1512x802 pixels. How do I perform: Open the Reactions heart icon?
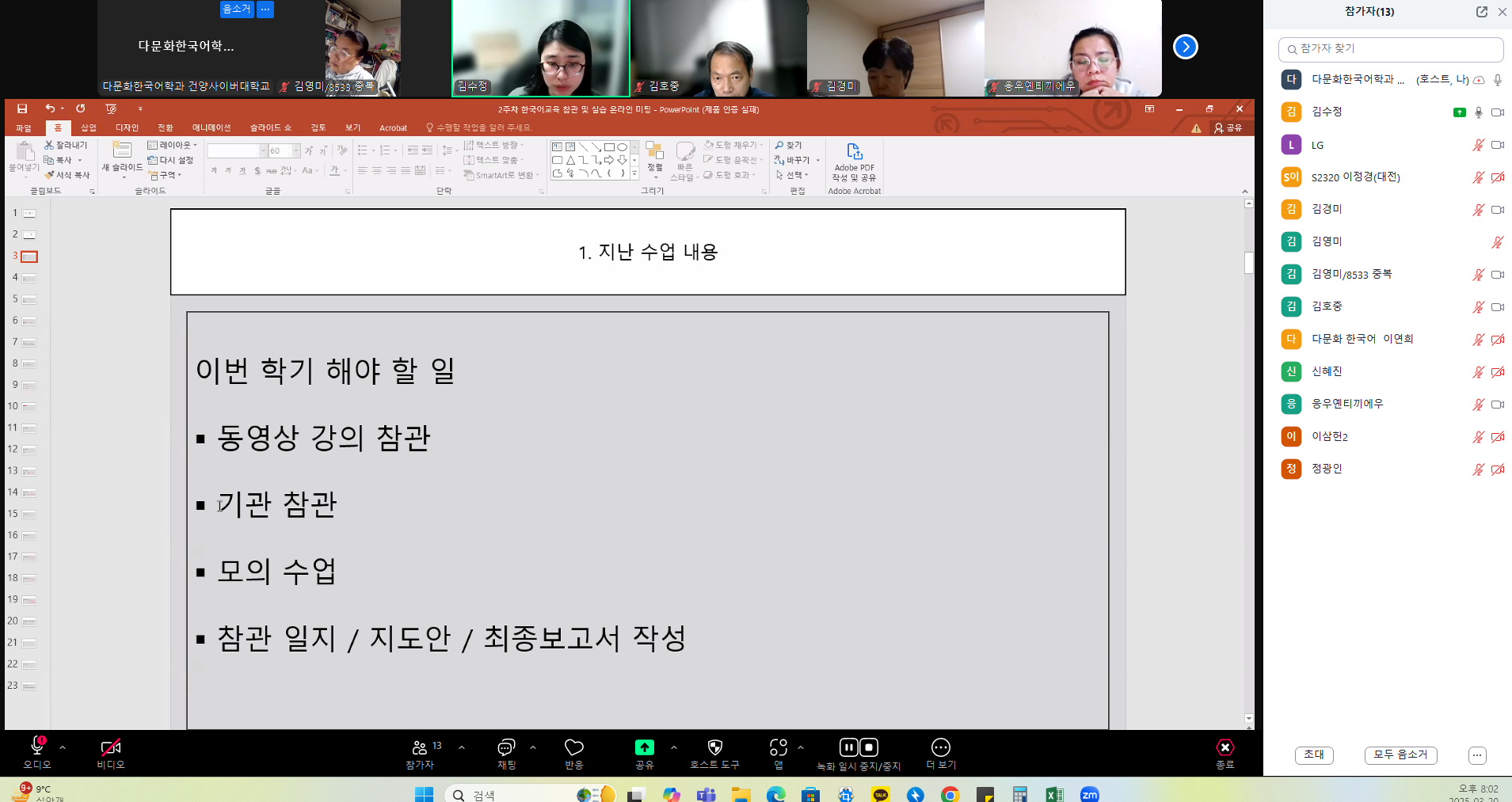tap(573, 747)
